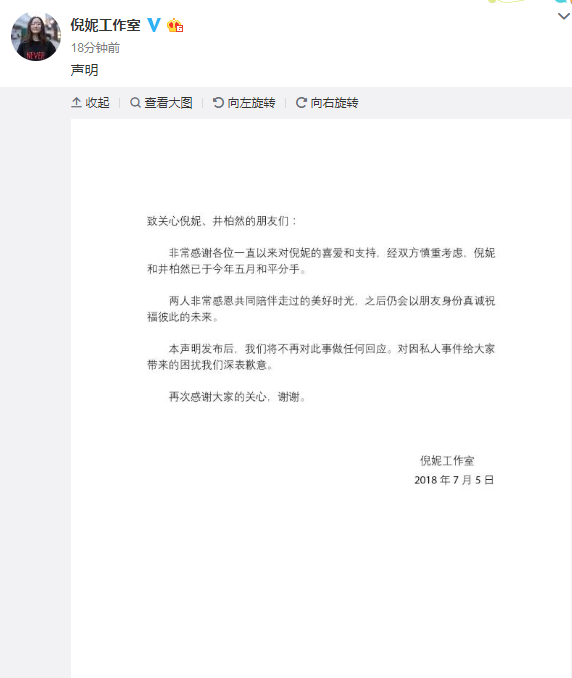Click the 倪妮工作室 signature in the statement
572x678 pixels.
click(447, 461)
